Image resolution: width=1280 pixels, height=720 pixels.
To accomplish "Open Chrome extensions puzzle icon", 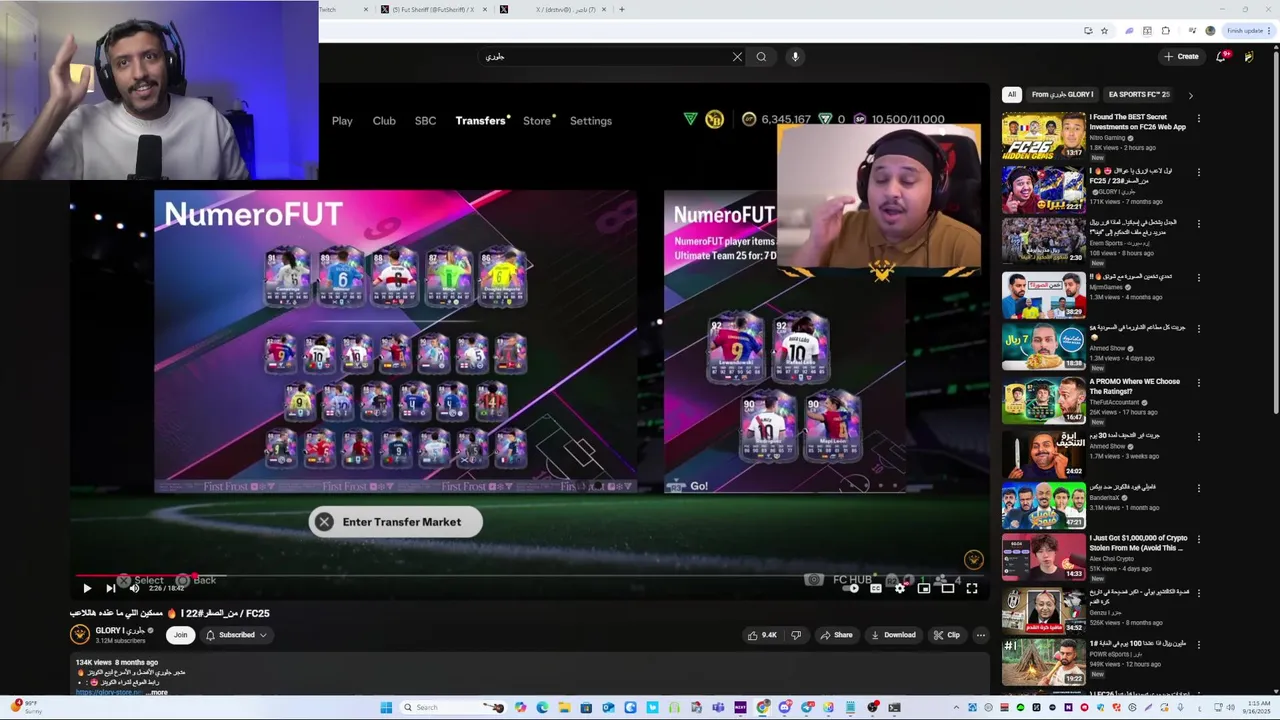I will [x=1165, y=31].
